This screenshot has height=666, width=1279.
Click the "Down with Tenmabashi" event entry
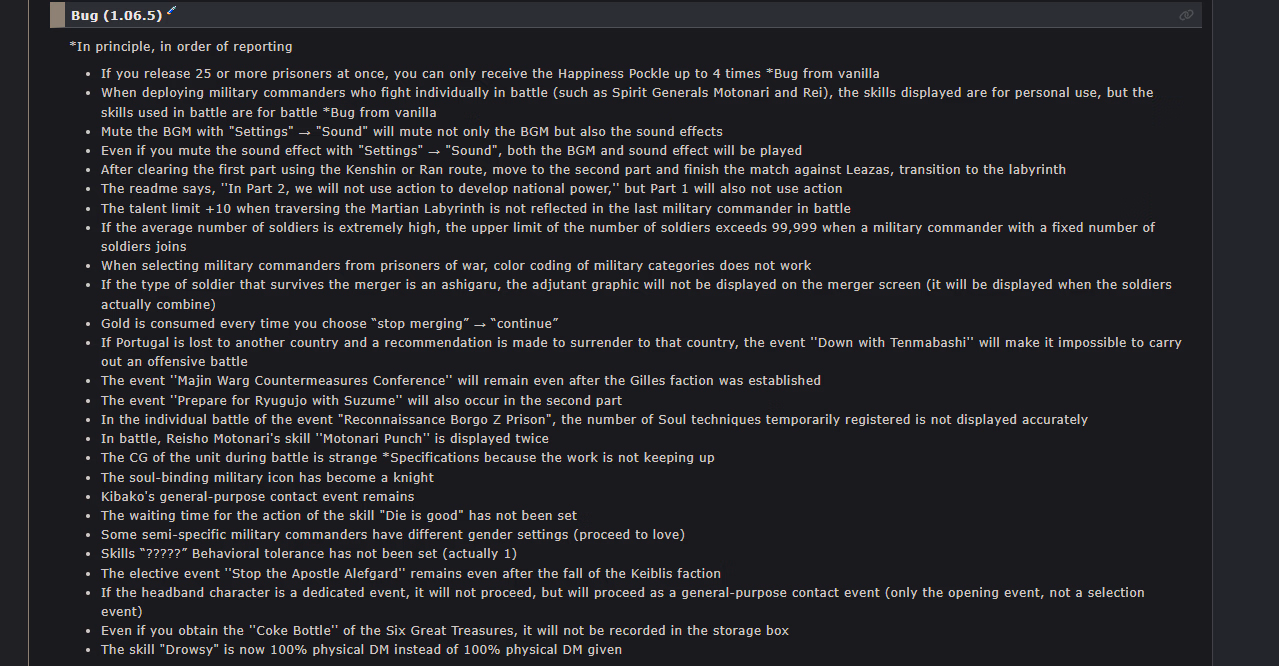pos(640,342)
